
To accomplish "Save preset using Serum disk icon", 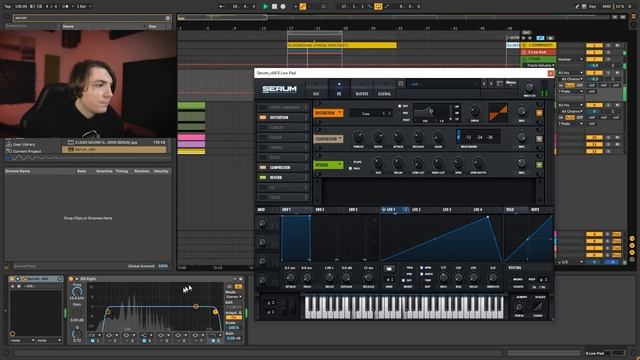I will (401, 84).
